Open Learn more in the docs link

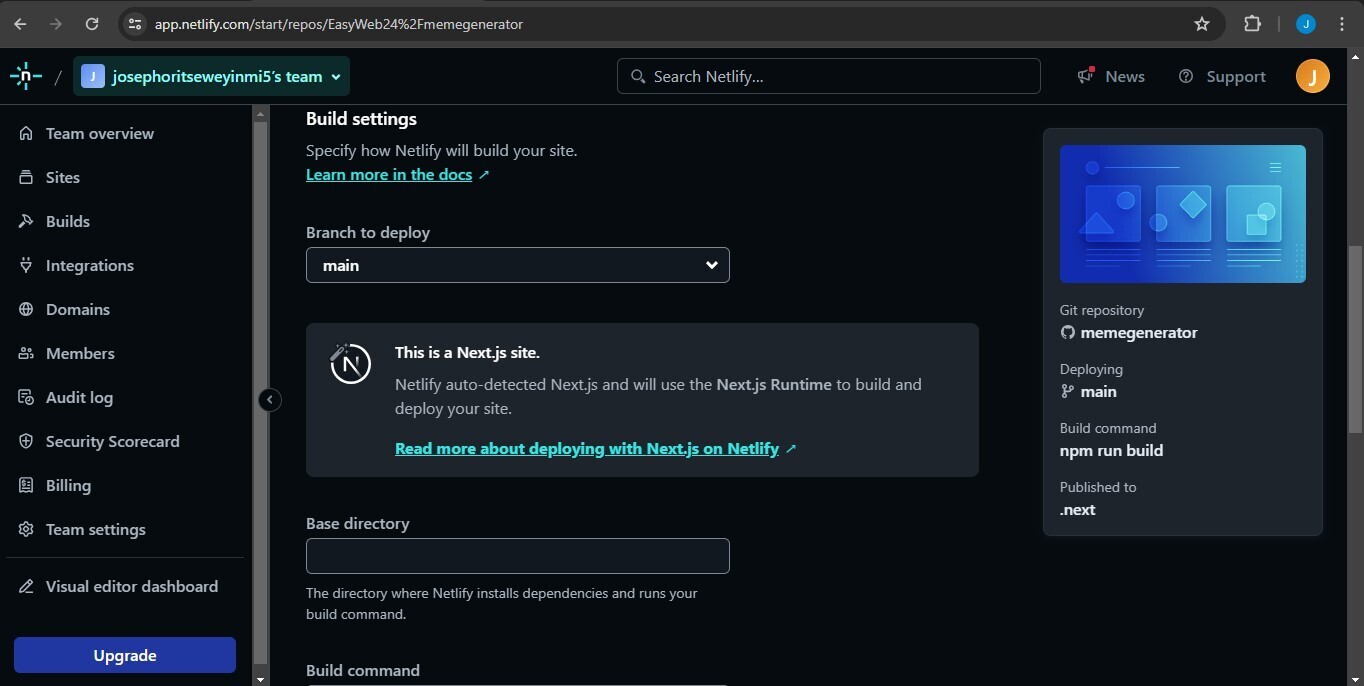pos(389,174)
